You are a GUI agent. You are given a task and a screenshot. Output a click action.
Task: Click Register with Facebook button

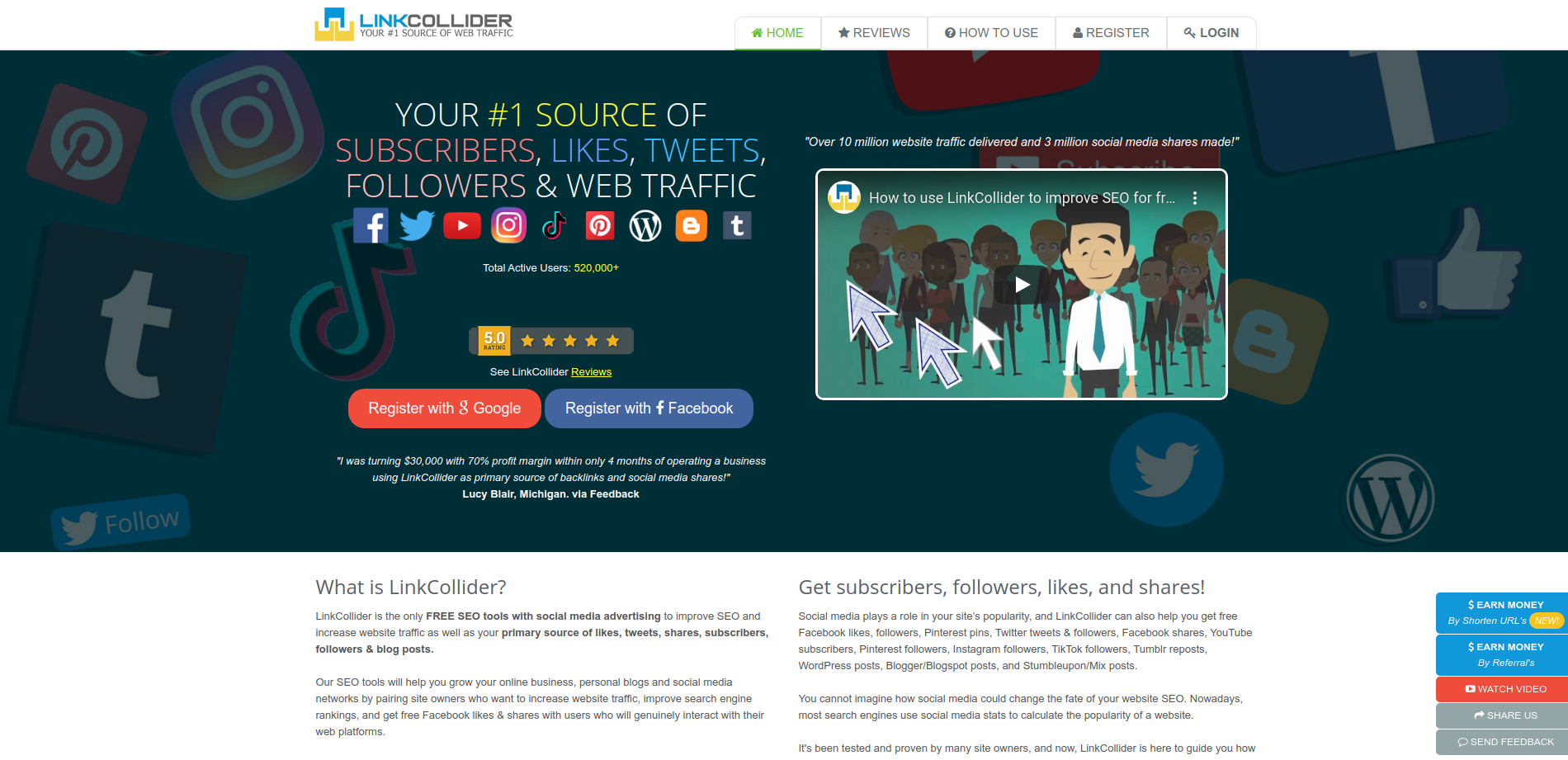coord(649,408)
